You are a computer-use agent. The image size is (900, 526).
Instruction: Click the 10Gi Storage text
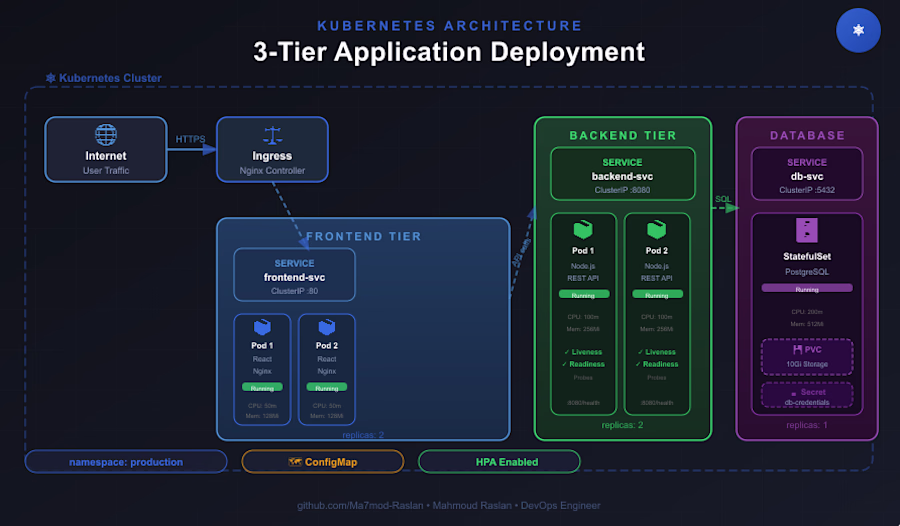(807, 364)
